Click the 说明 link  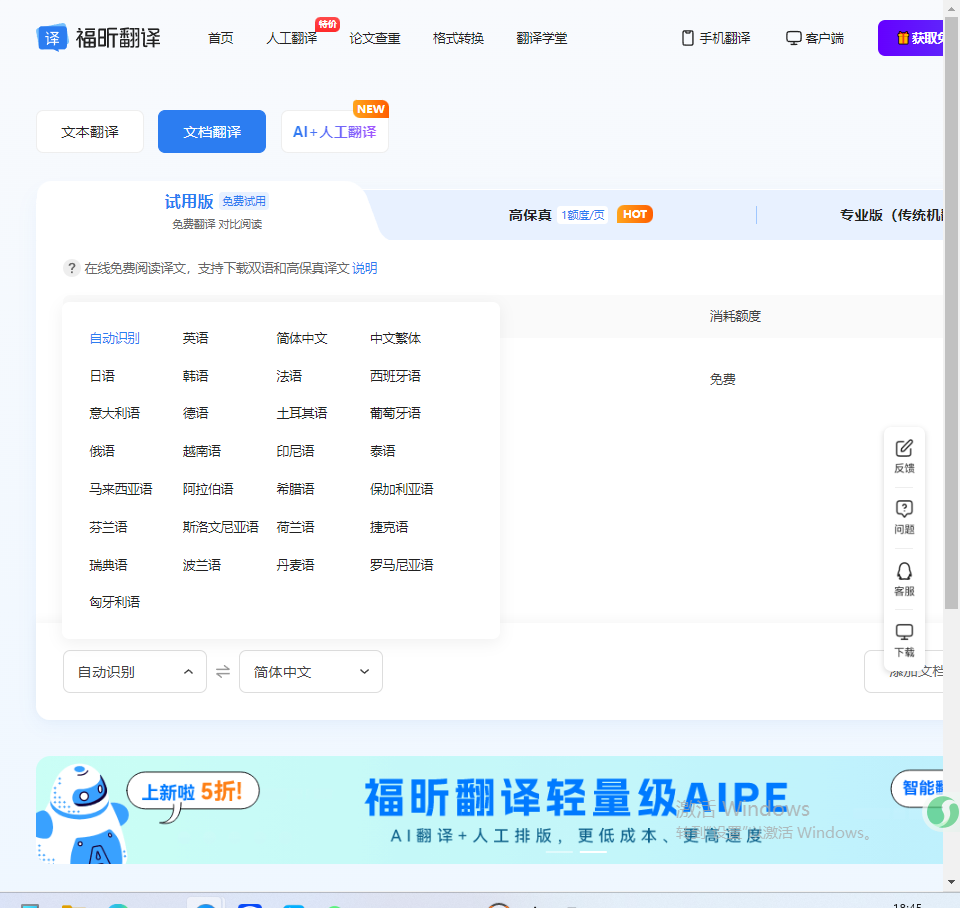pos(364,268)
